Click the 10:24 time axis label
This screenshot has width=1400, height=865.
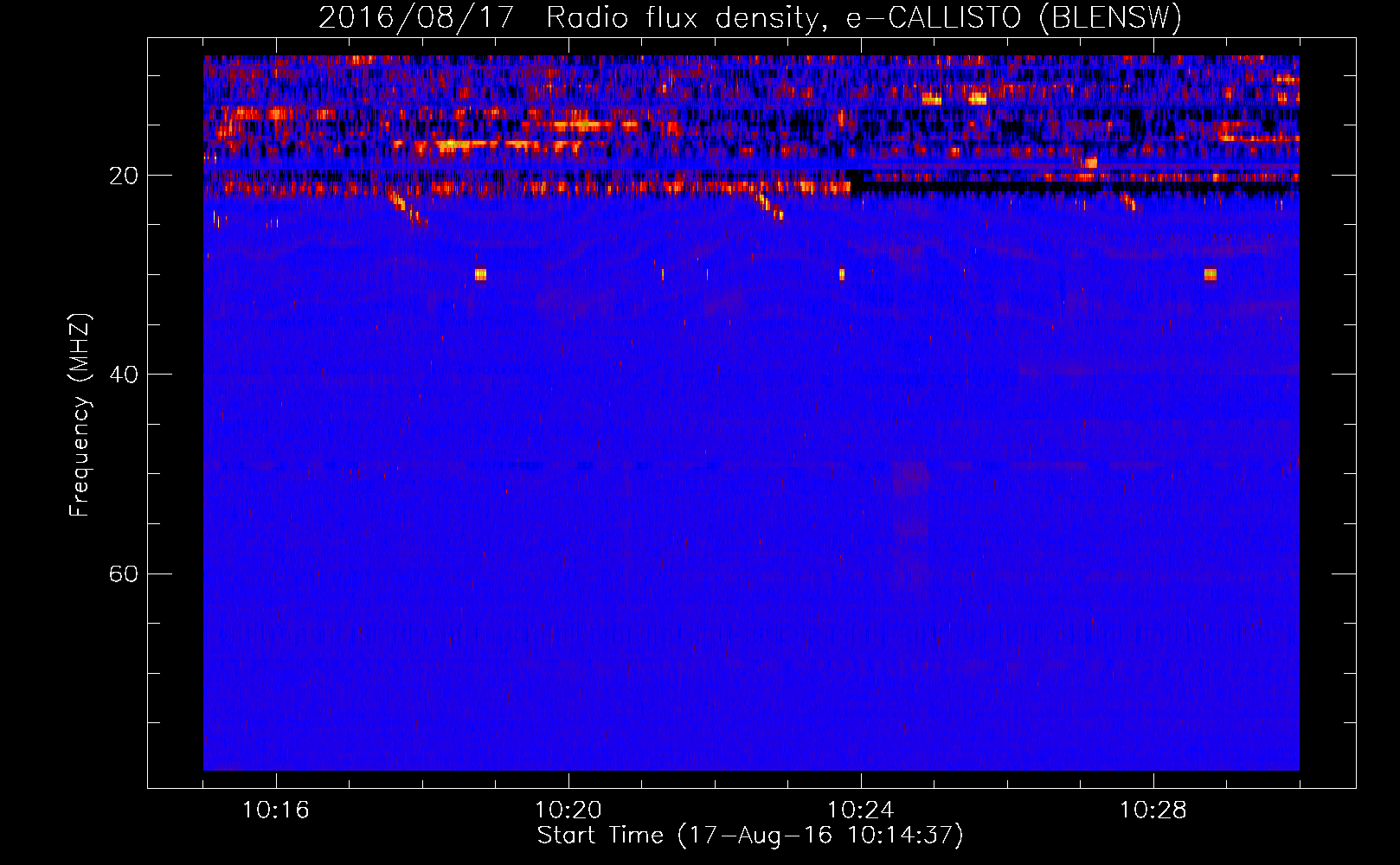[x=861, y=811]
